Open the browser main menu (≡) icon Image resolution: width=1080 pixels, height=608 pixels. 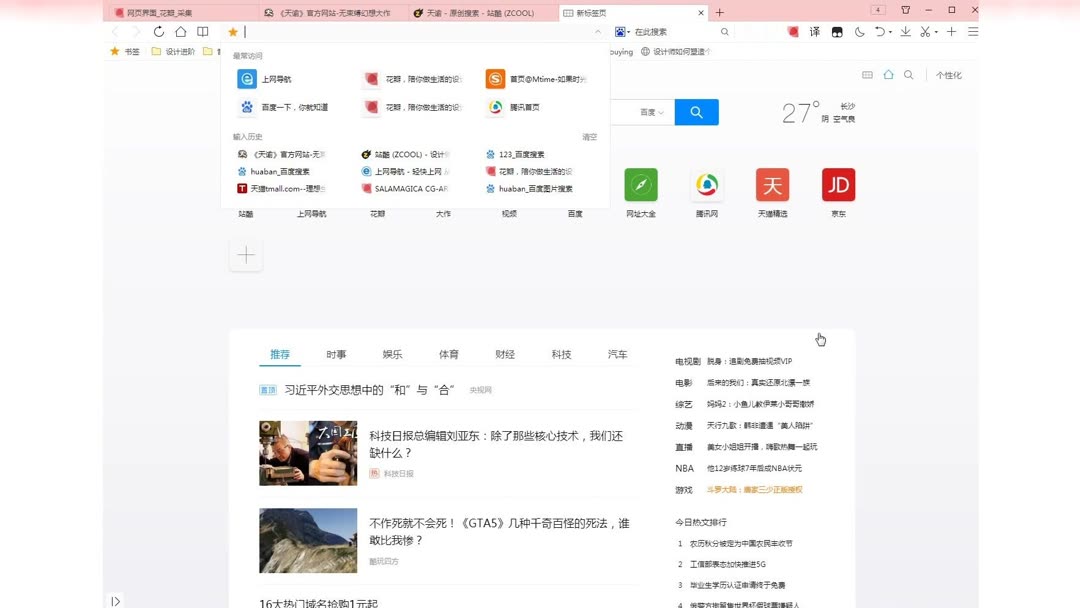pyautogui.click(x=972, y=31)
